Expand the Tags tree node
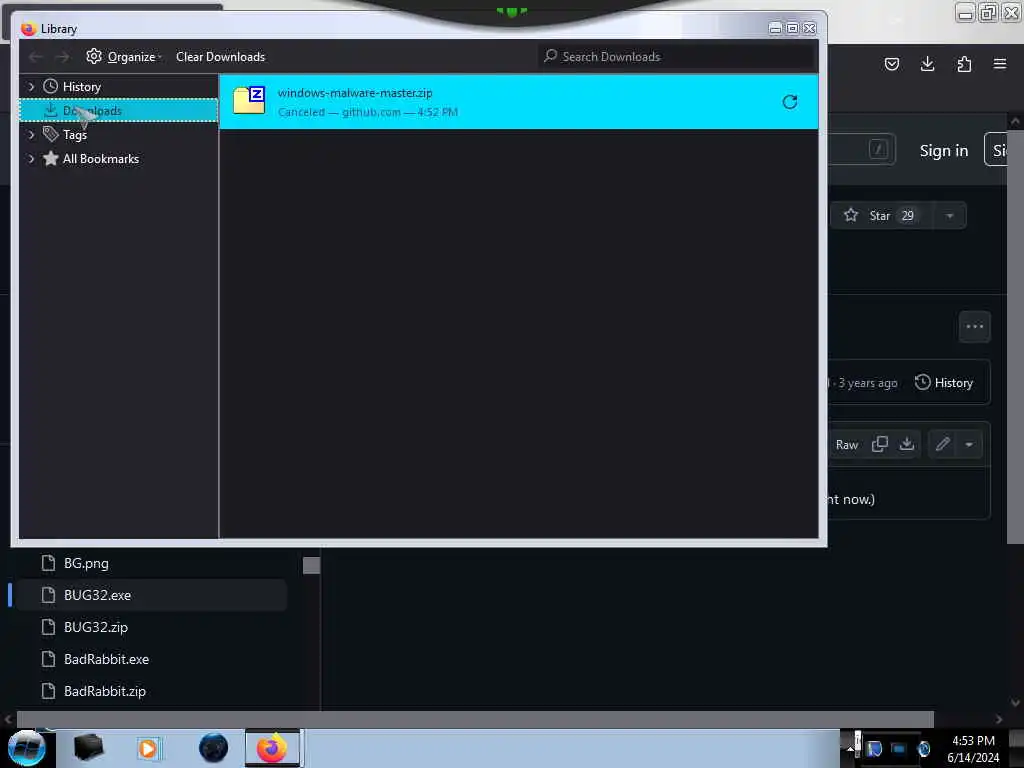The height and width of the screenshot is (768, 1024). pos(31,135)
